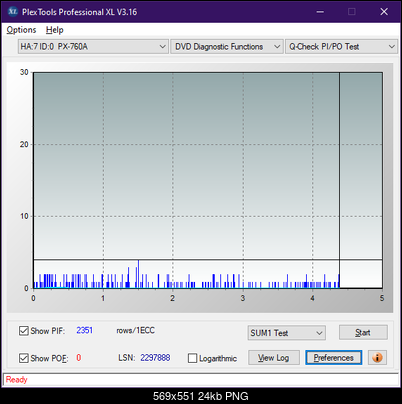The width and height of the screenshot is (402, 404).
Task: Open the Q-Check PI/PO Test dropdown
Action: pos(341,47)
